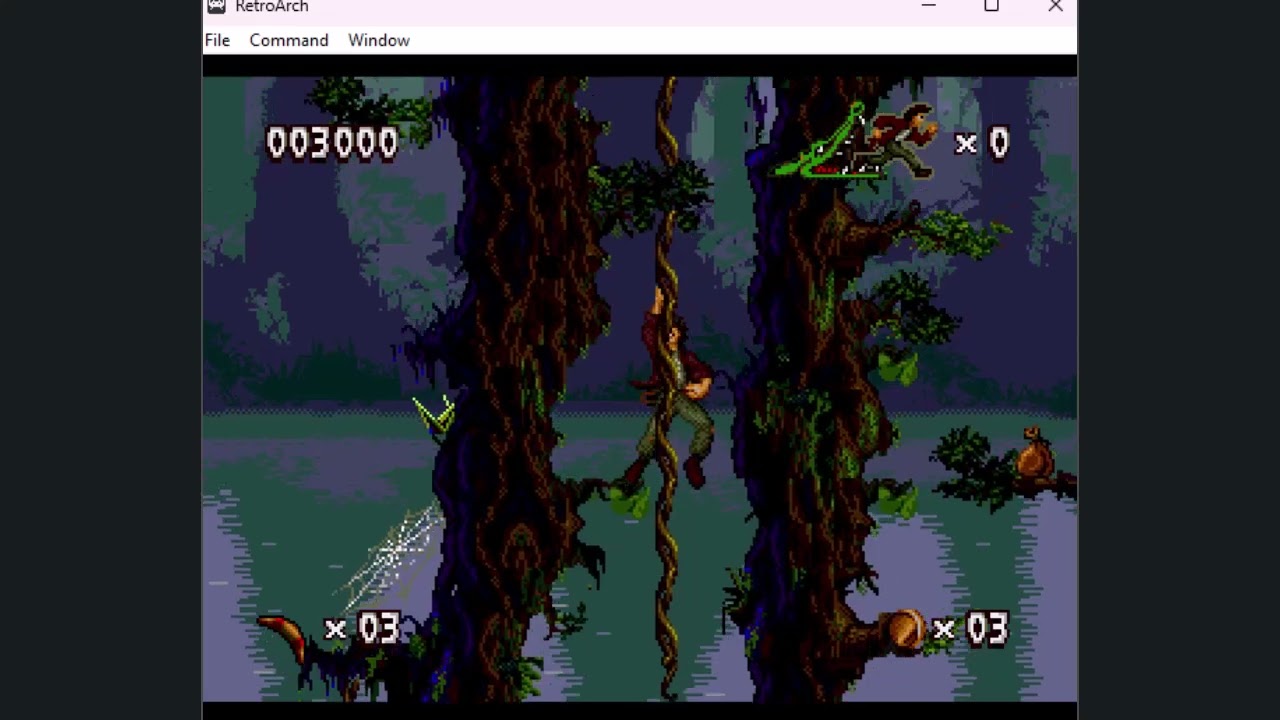Click the RetroArch title text

(272, 7)
